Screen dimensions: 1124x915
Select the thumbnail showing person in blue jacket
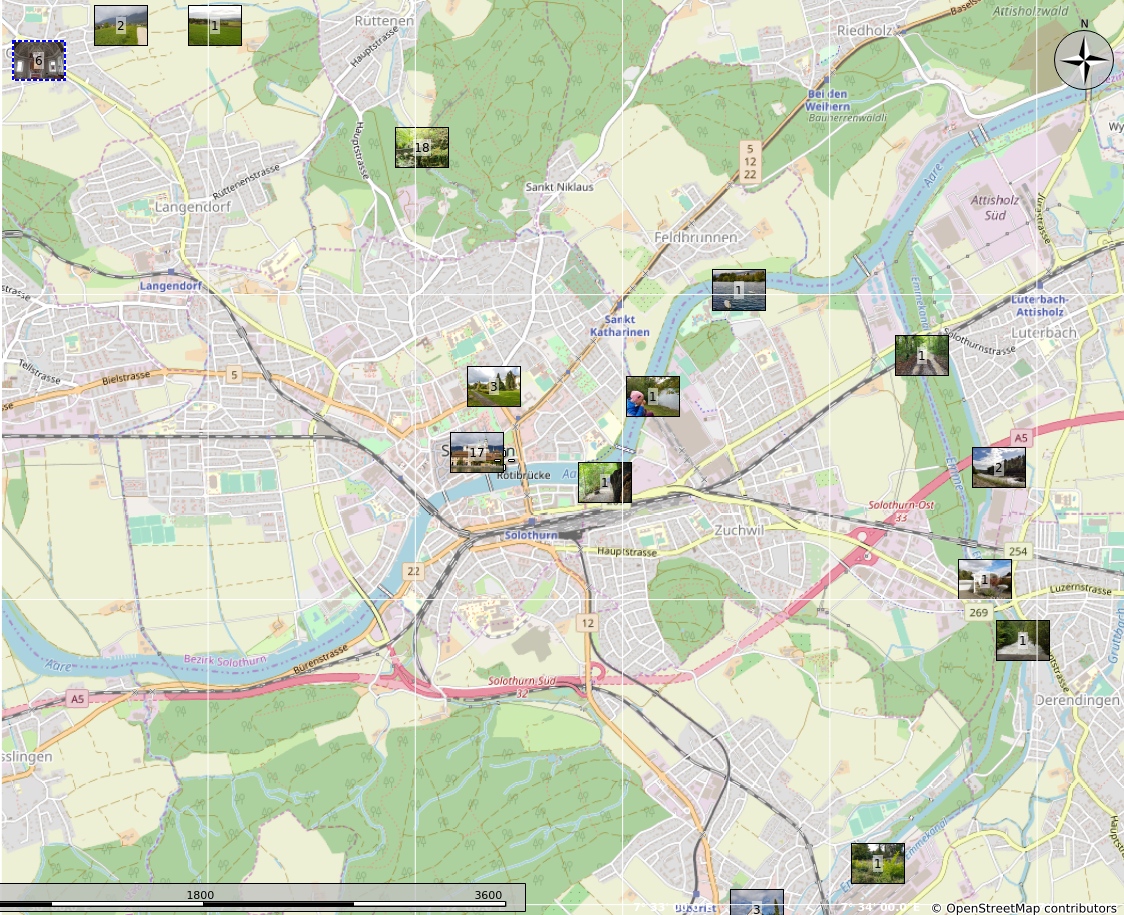coord(652,396)
